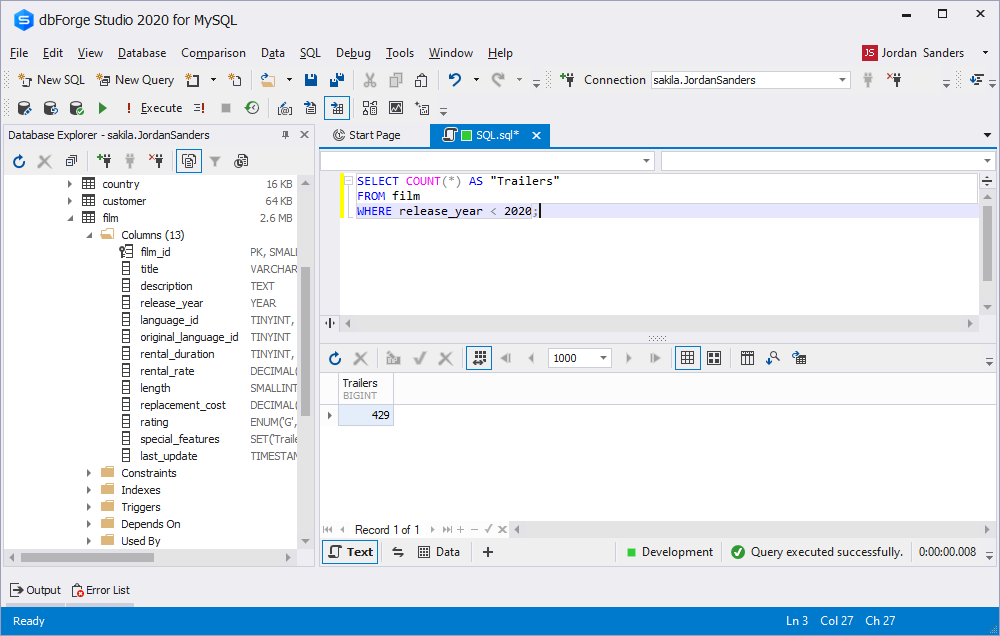Select the release_year column in the tree
The width and height of the screenshot is (1000, 636).
click(x=171, y=303)
